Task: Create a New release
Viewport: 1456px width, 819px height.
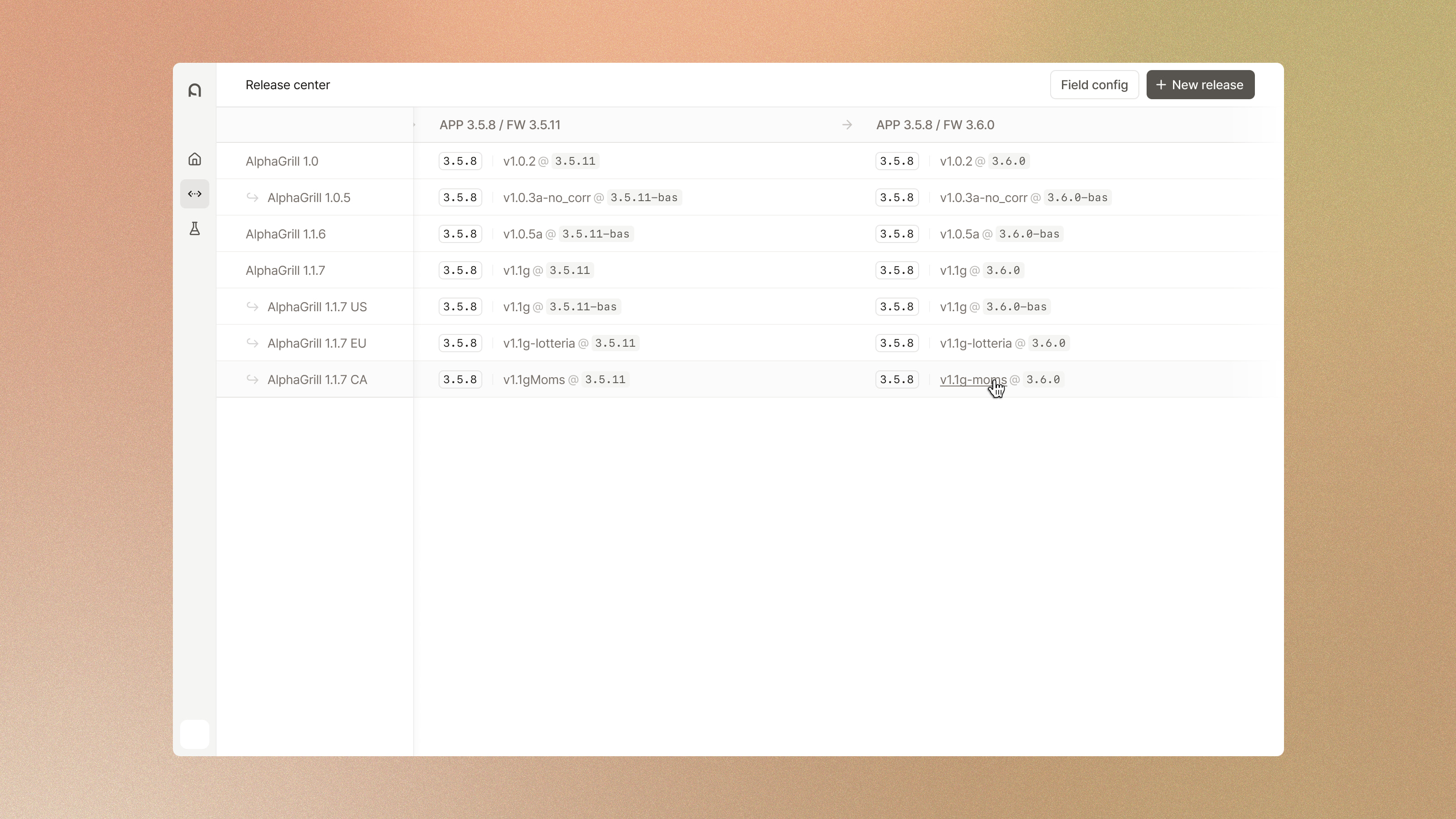Action: 1200,85
